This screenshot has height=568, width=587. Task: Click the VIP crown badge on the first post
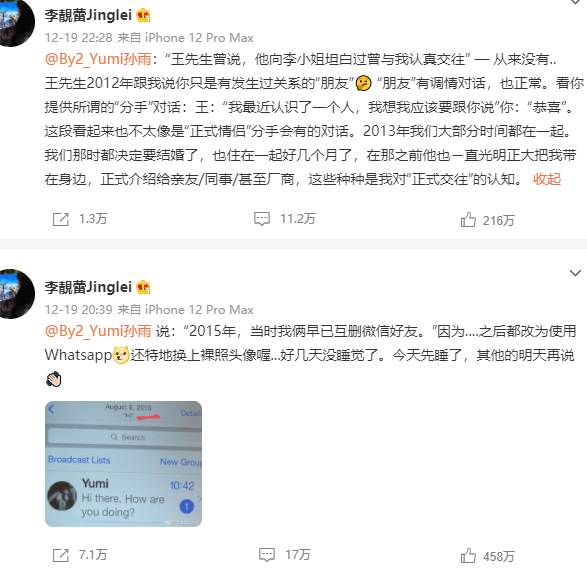click(143, 16)
